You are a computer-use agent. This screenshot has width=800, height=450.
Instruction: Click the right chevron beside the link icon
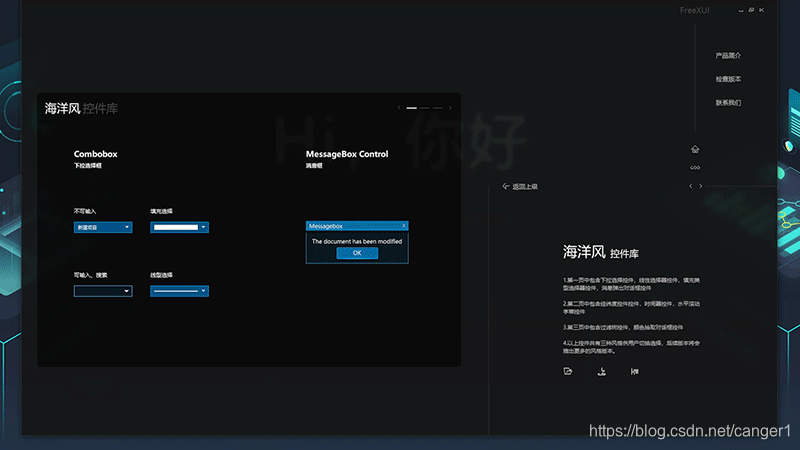click(701, 186)
